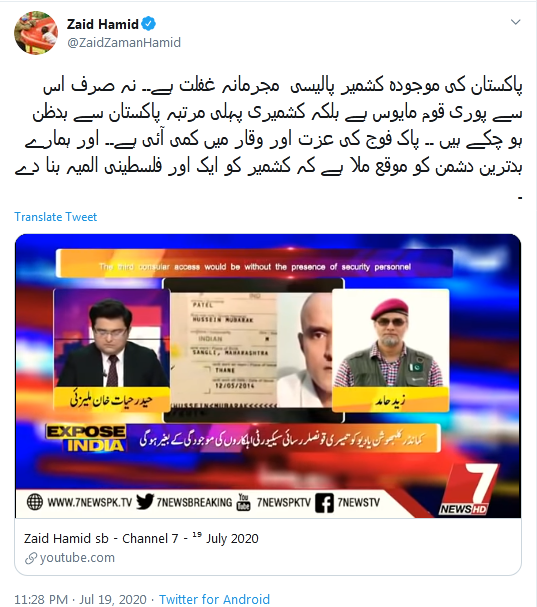Open the tweet options chevron menu
Image resolution: width=537 pixels, height=607 pixels.
click(515, 22)
